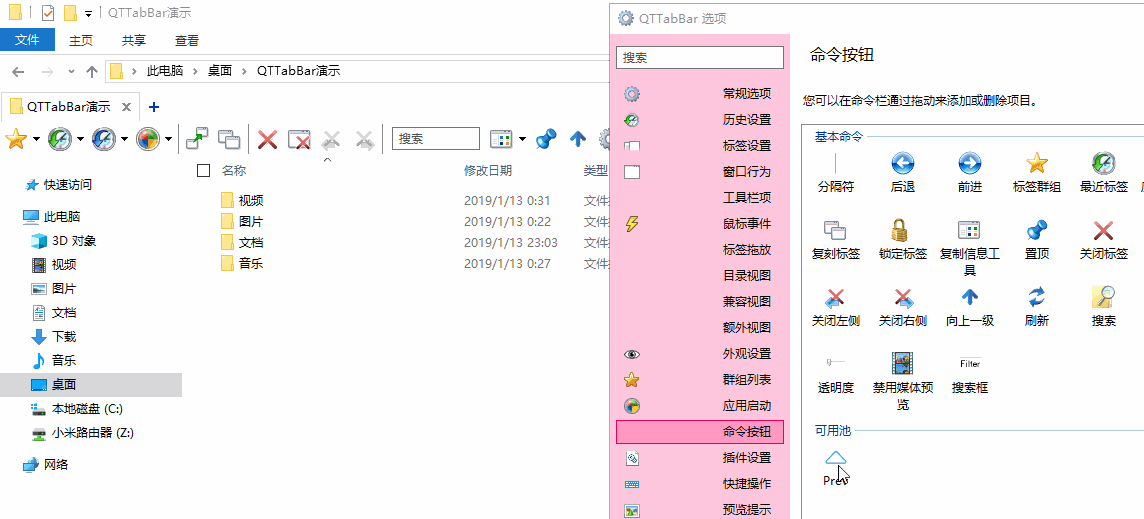Image resolution: width=1144 pixels, height=519 pixels.
Task: Close current tab with the red X toolbar icon
Action: [x=268, y=138]
